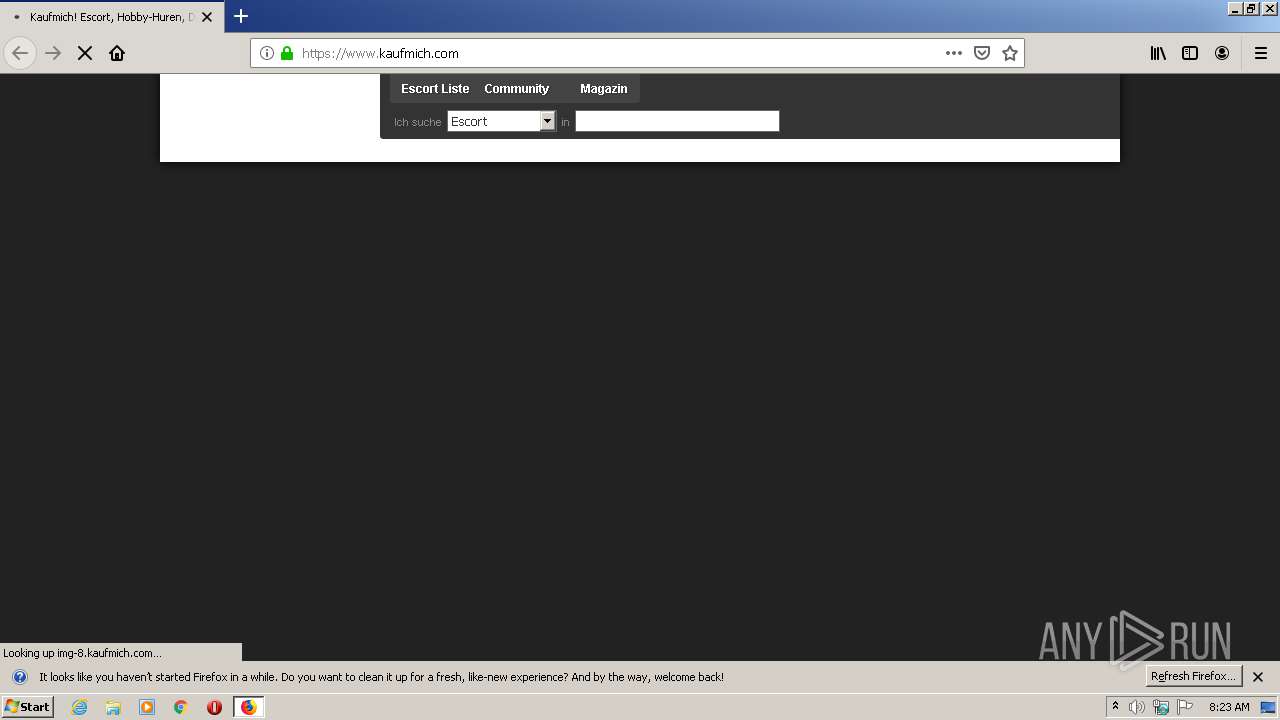
Task: Click the Show Desktop button
Action: [x=1268, y=707]
